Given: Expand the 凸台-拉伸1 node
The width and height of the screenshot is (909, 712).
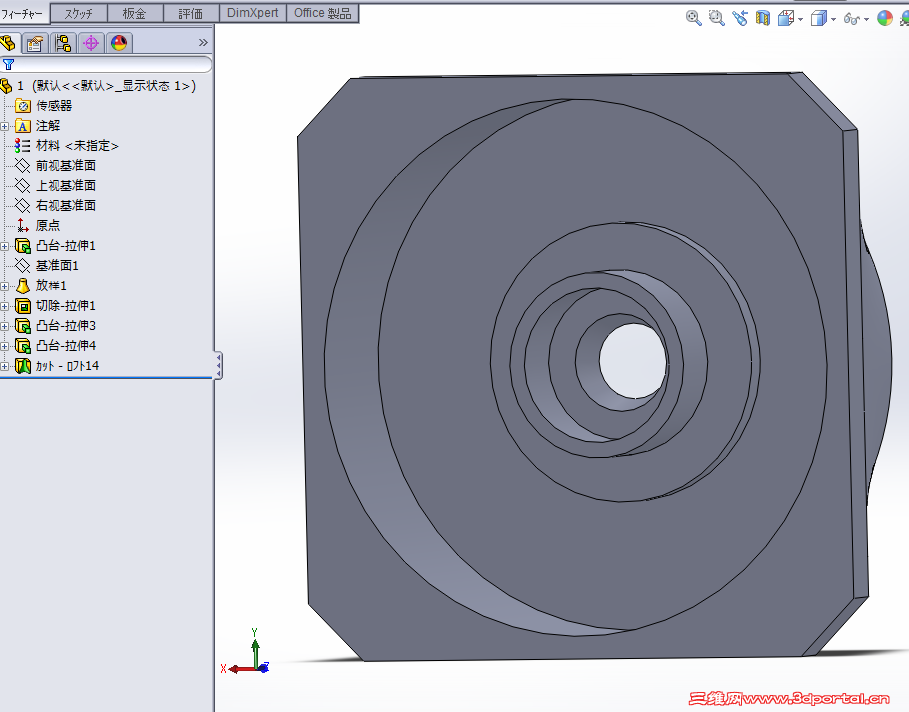Looking at the screenshot, I should [5, 246].
